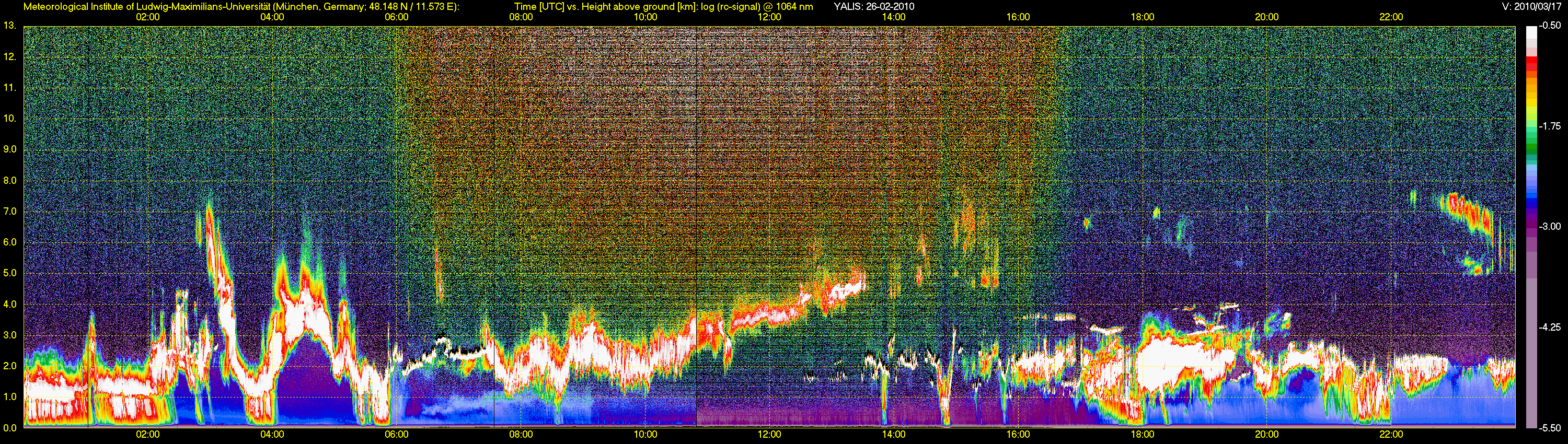Click the '4.0' height axis label
Viewport: 1568px width, 444px height.
(x=9, y=303)
